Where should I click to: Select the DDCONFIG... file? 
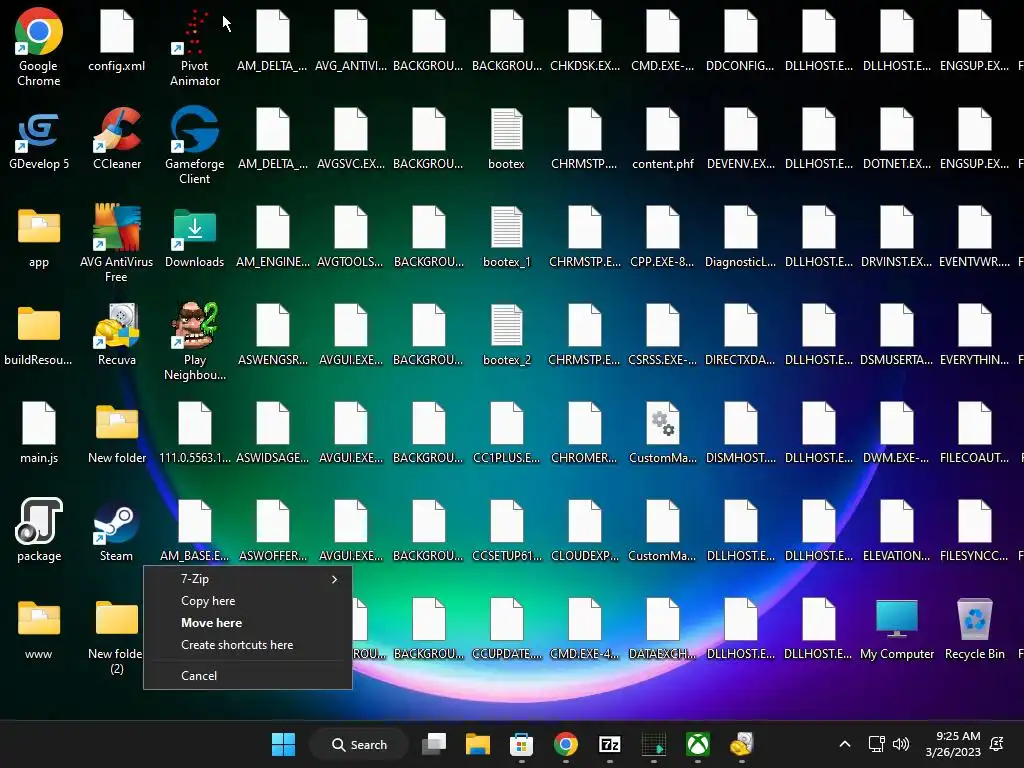[741, 40]
